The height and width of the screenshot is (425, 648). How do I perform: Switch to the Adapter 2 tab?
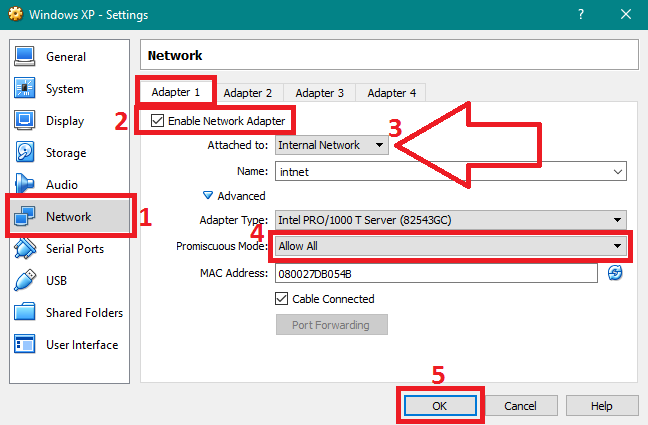[x=248, y=93]
